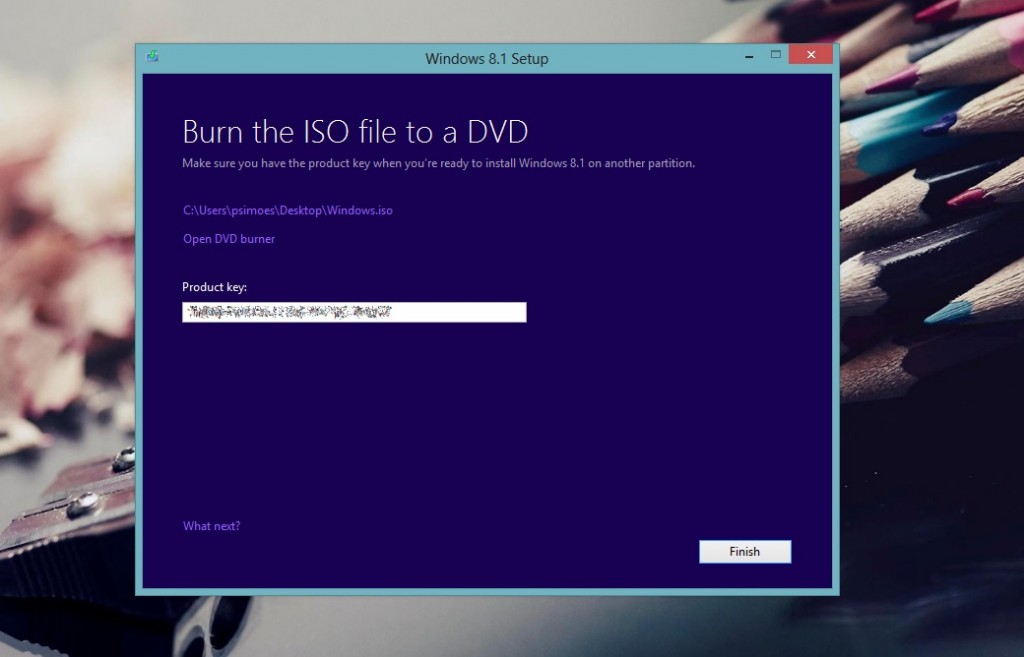This screenshot has height=657, width=1024.
Task: Click inside the Product key field
Action: [x=354, y=311]
